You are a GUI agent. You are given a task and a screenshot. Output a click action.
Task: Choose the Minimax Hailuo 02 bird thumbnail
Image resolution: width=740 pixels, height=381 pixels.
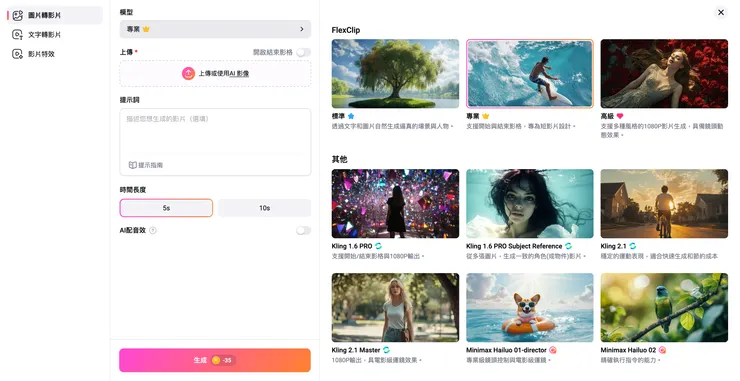[664, 307]
